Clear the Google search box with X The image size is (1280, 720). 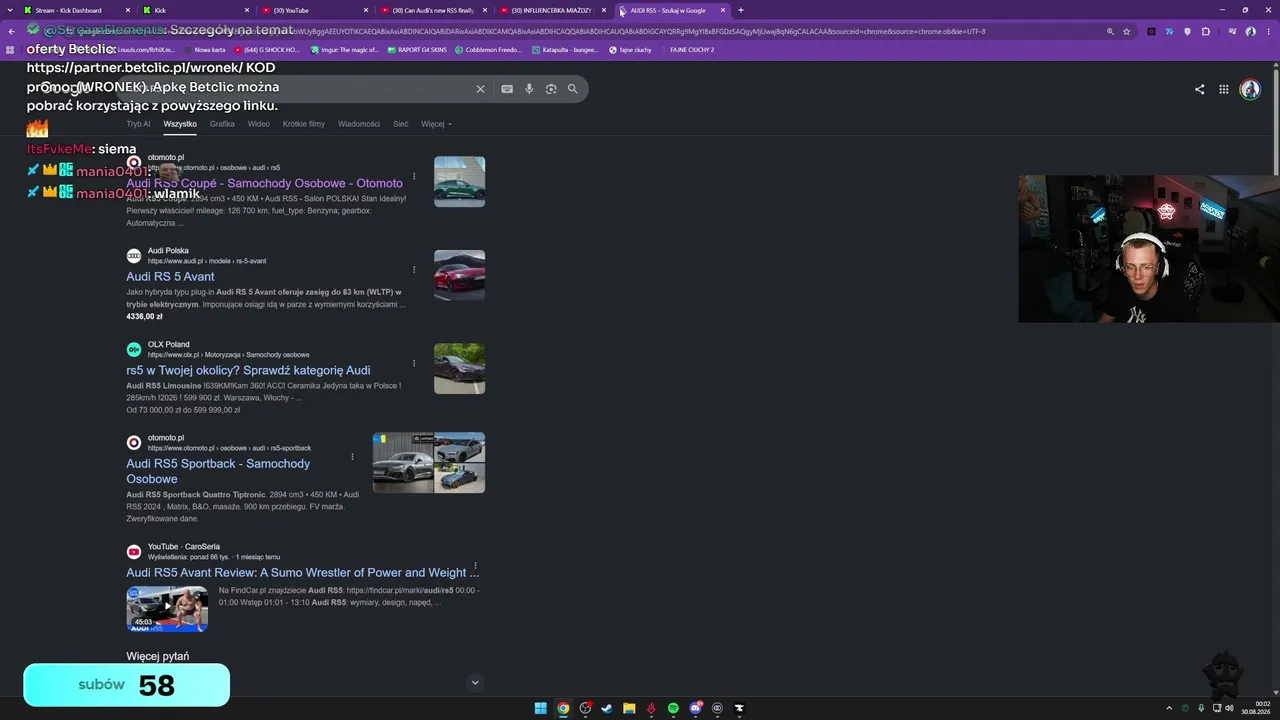coord(480,89)
